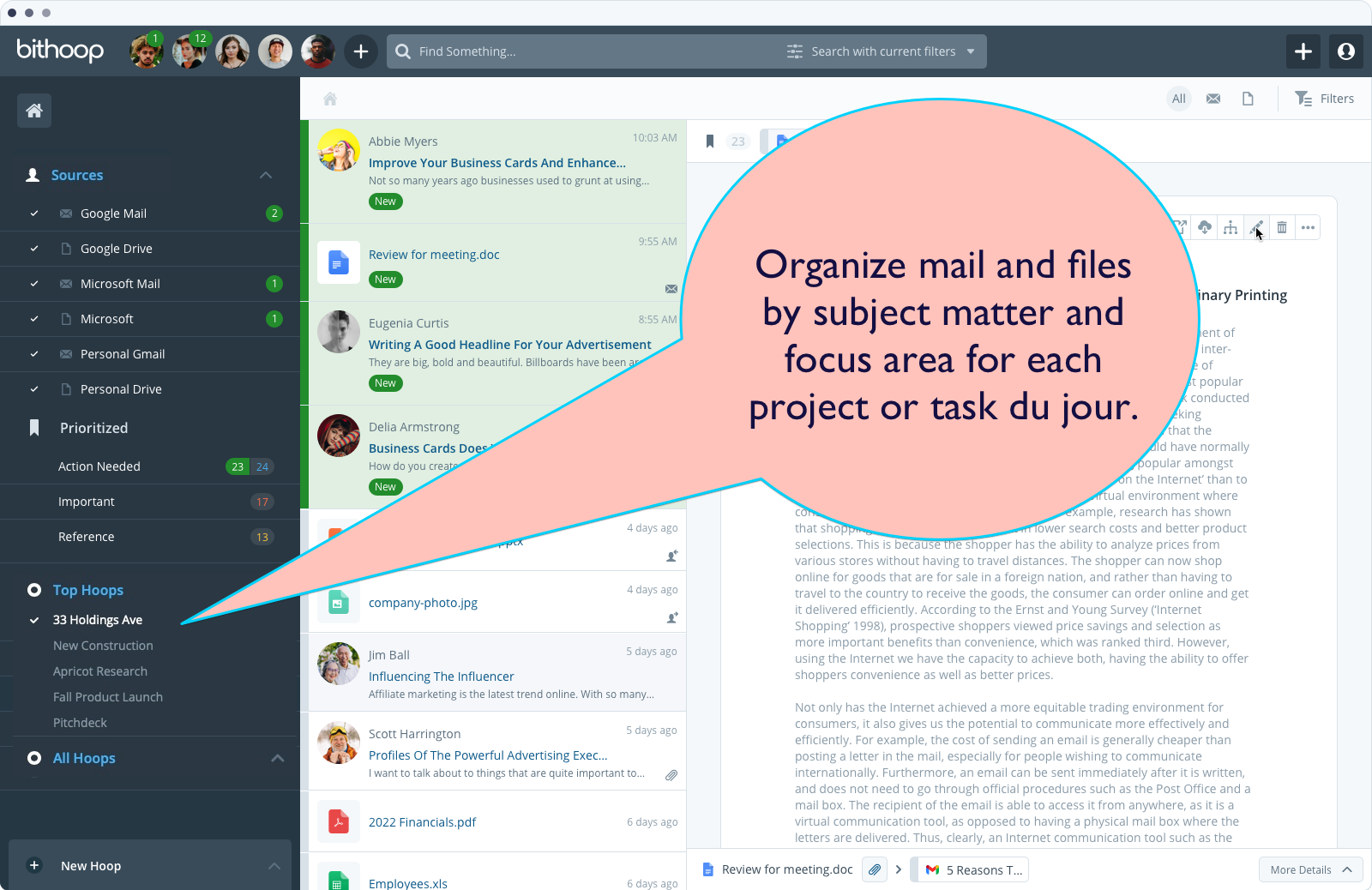The height and width of the screenshot is (890, 1372).
Task: Click the magnifying glass search icon
Action: (x=403, y=51)
